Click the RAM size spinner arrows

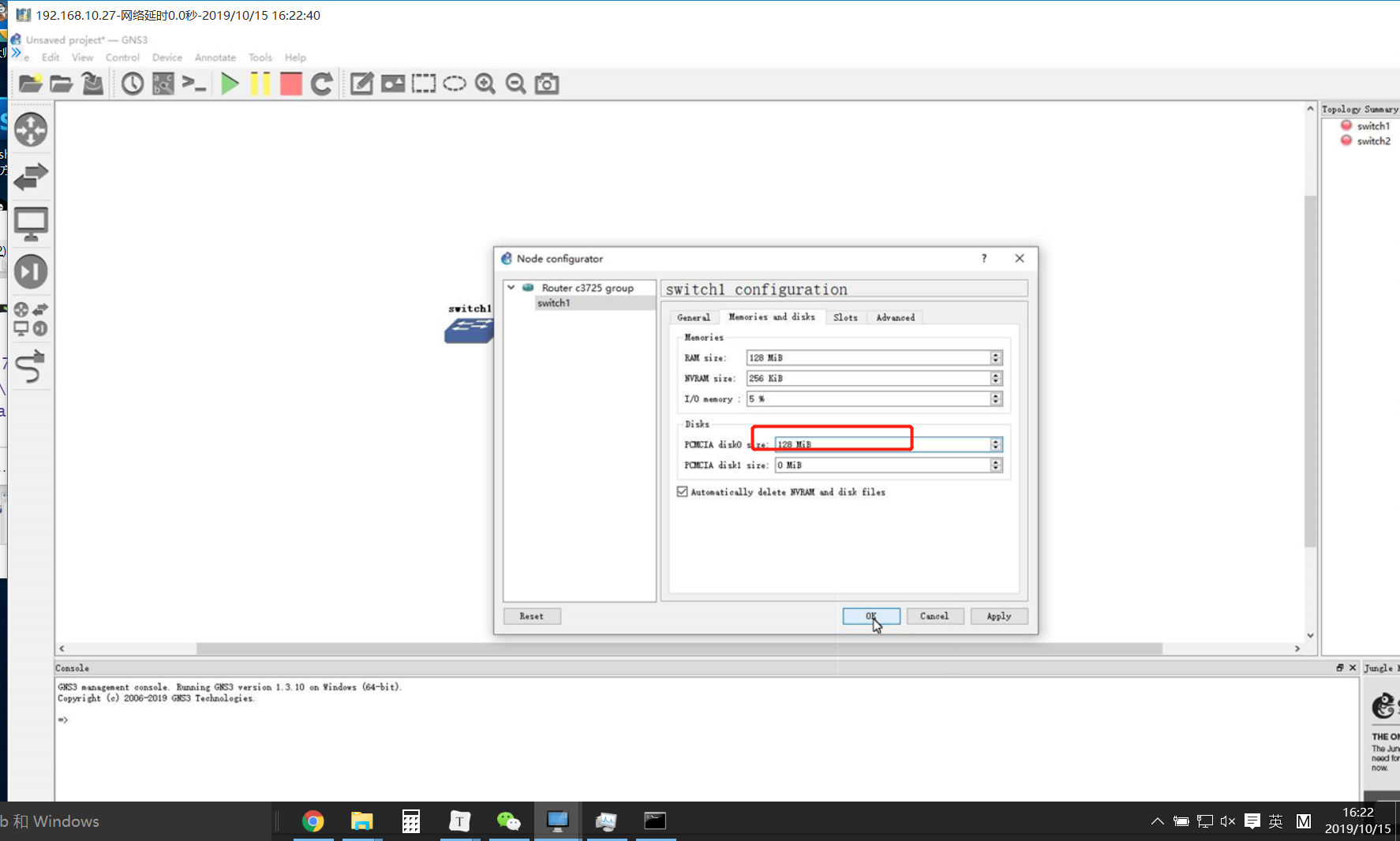pos(996,358)
